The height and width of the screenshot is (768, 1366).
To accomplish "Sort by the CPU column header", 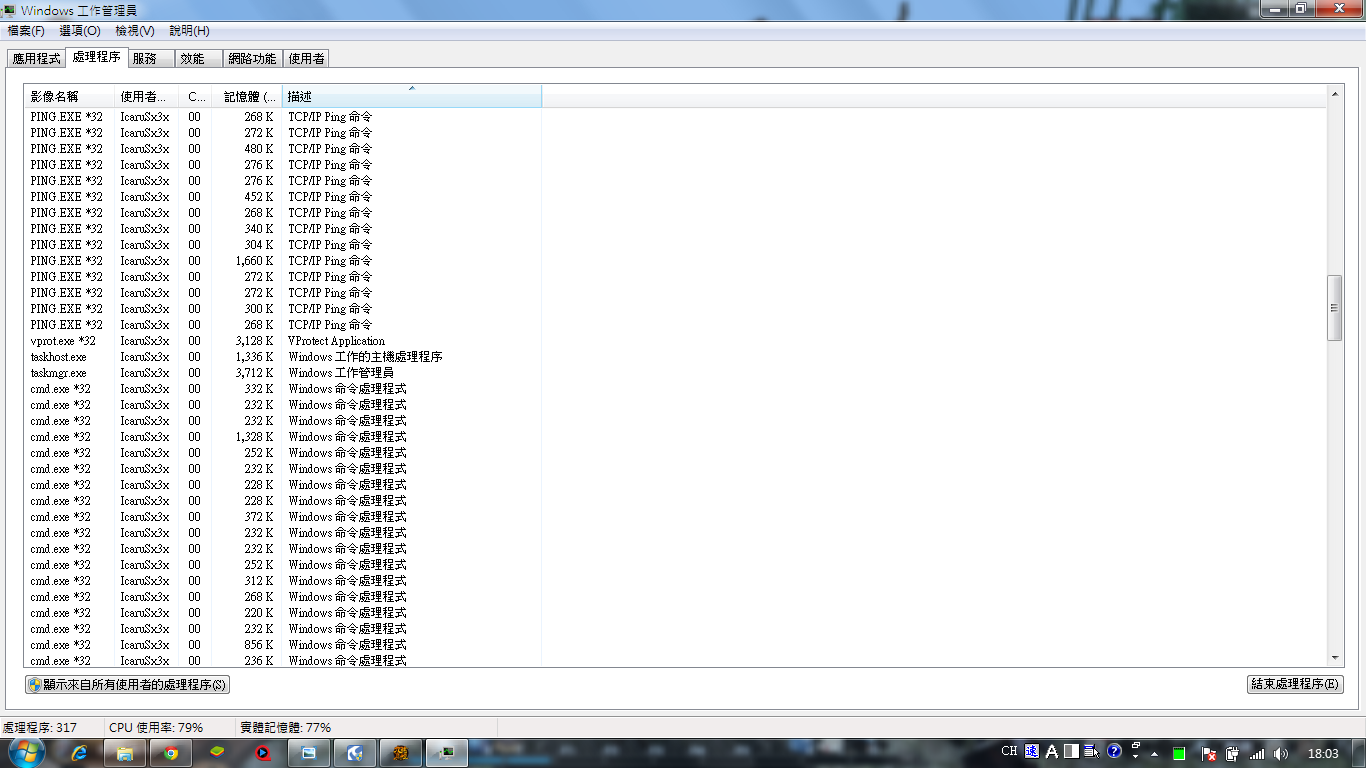I will [196, 97].
